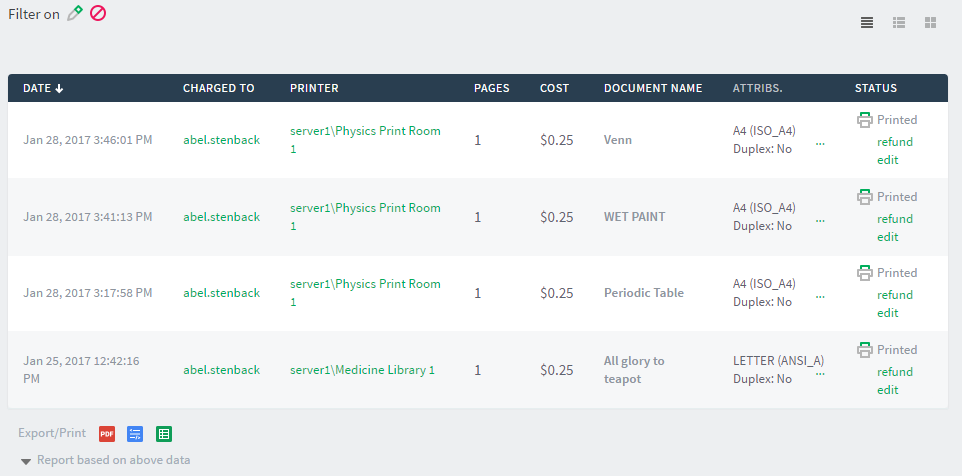Screen dimensions: 962x476
Task: Export the log as PDF
Action: coord(107,434)
